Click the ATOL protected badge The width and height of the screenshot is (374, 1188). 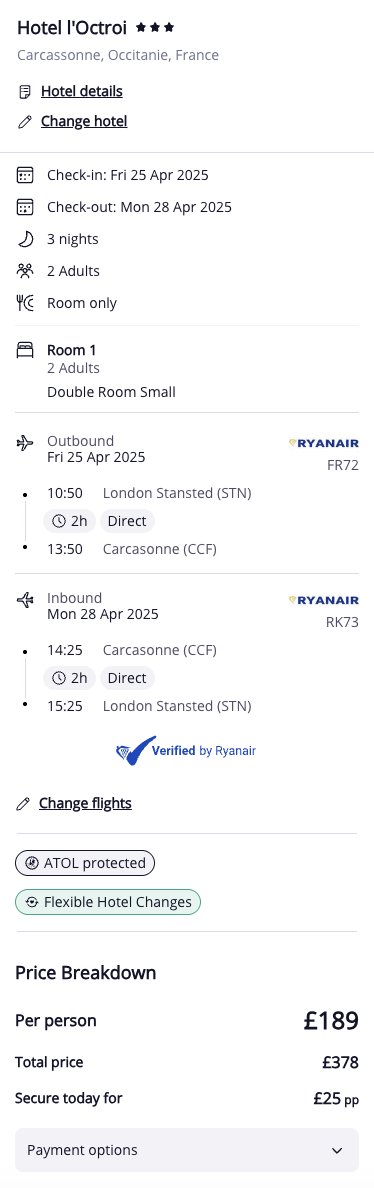click(85, 863)
